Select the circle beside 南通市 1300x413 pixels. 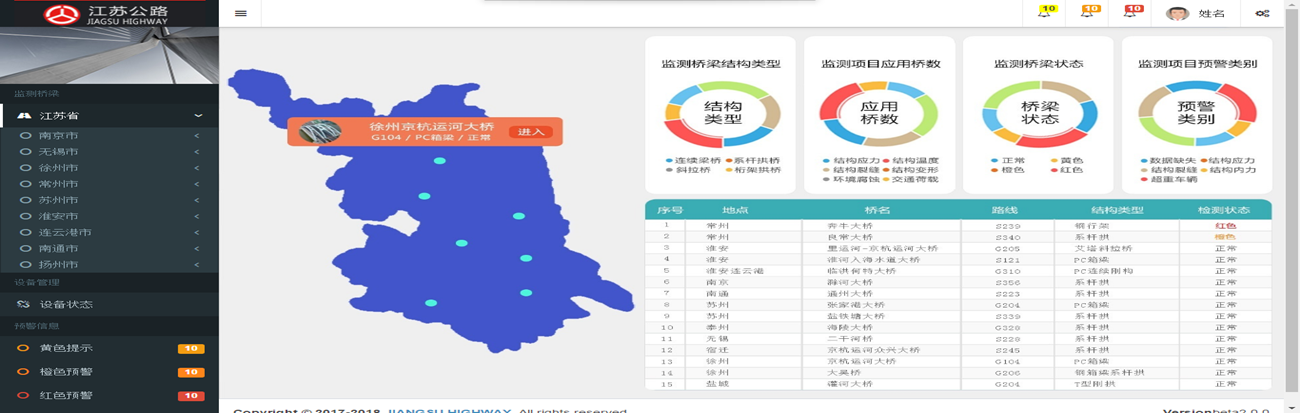click(x=25, y=248)
